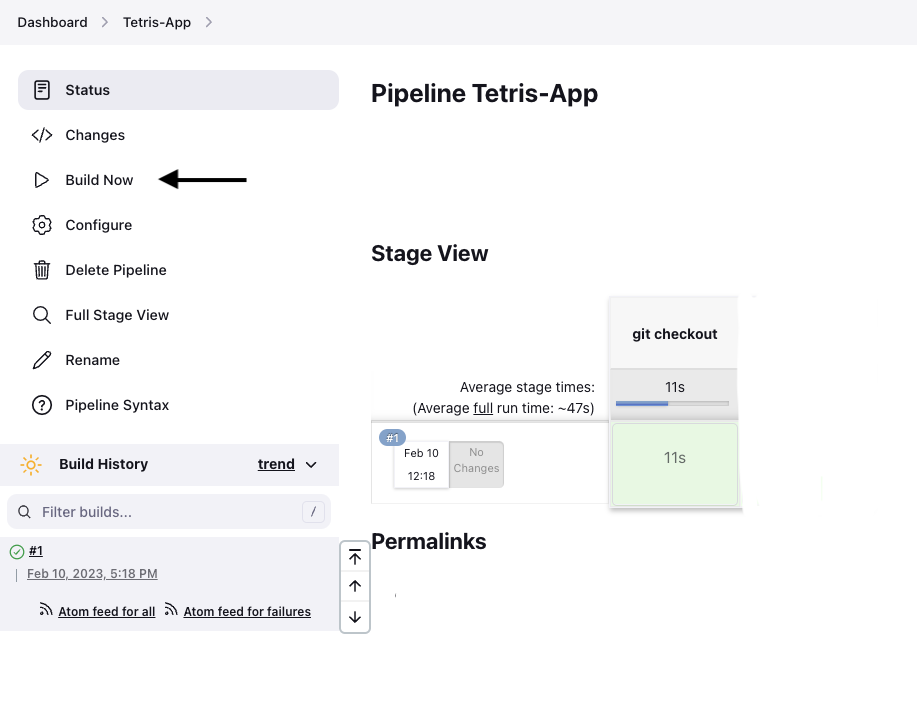The width and height of the screenshot is (917, 712).
Task: Click the Full Stage View magnifier icon
Action: pos(42,315)
